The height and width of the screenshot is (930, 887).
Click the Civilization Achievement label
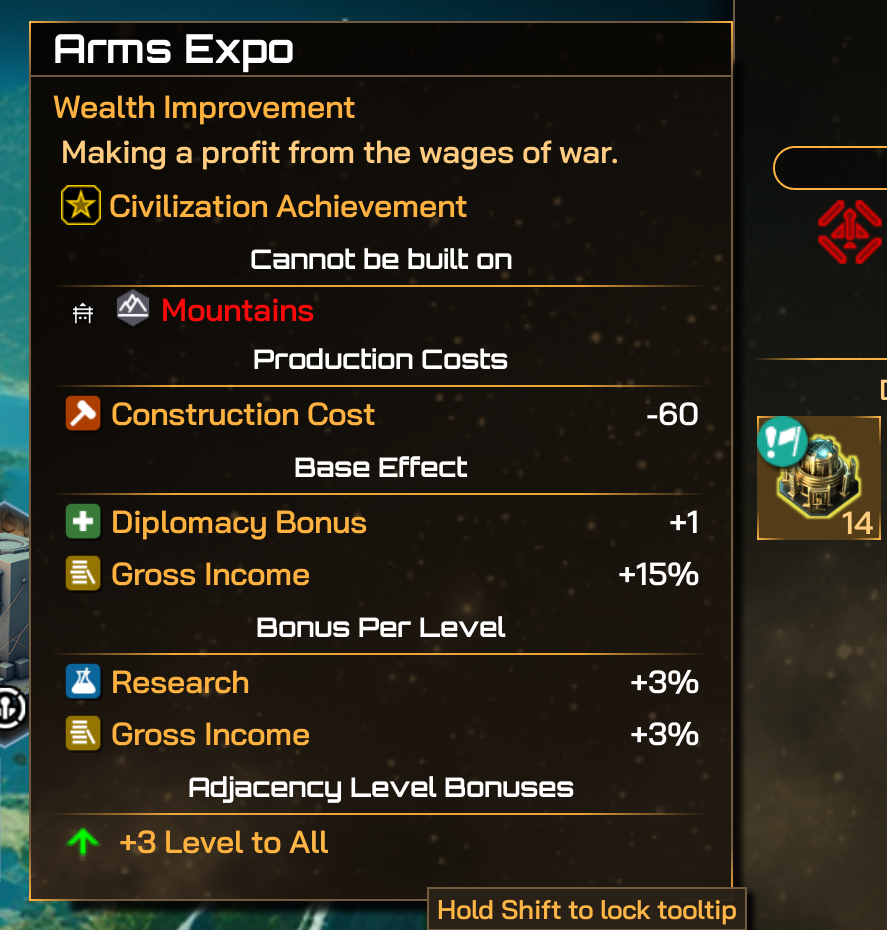[x=287, y=206]
